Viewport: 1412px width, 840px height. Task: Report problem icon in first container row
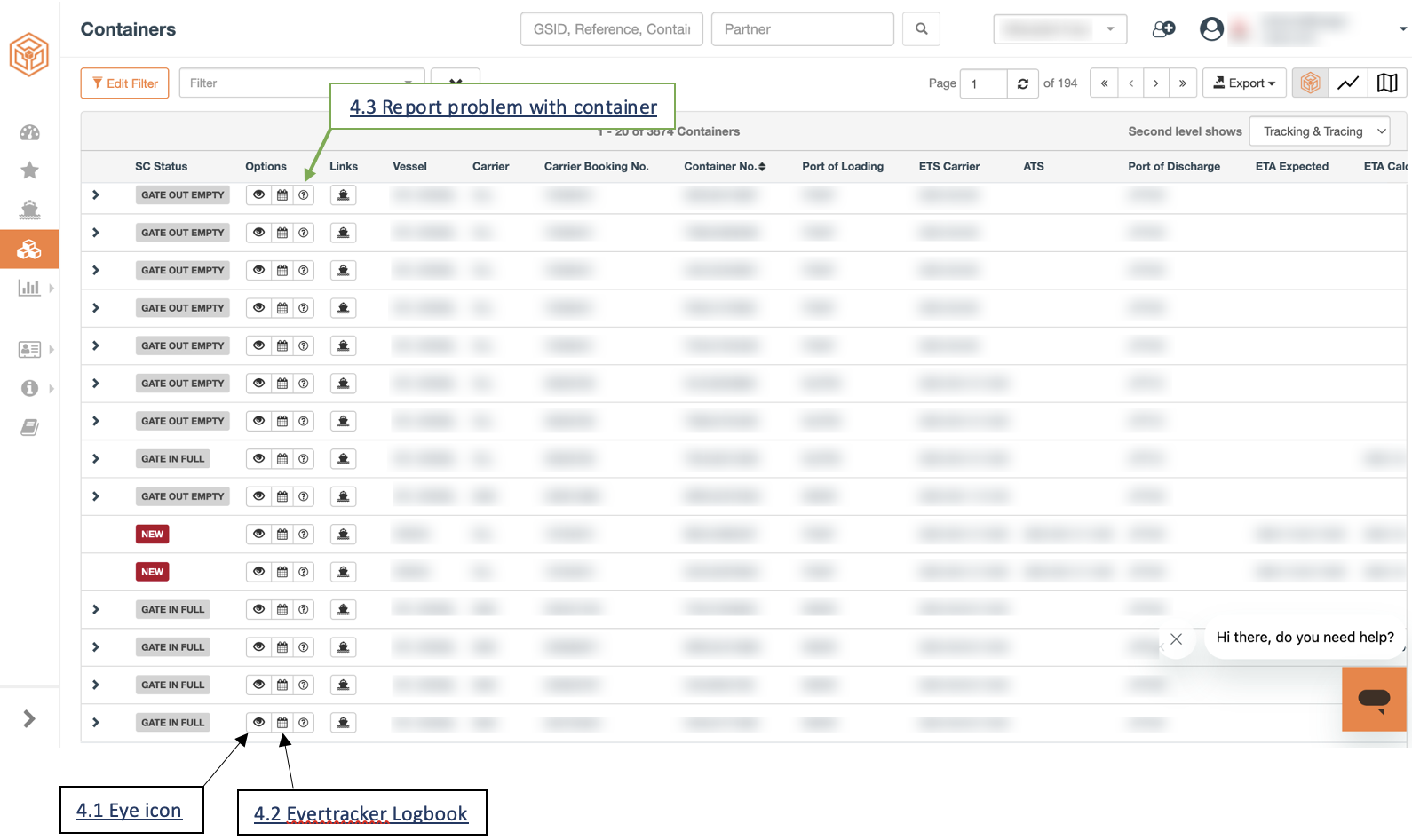(x=304, y=195)
